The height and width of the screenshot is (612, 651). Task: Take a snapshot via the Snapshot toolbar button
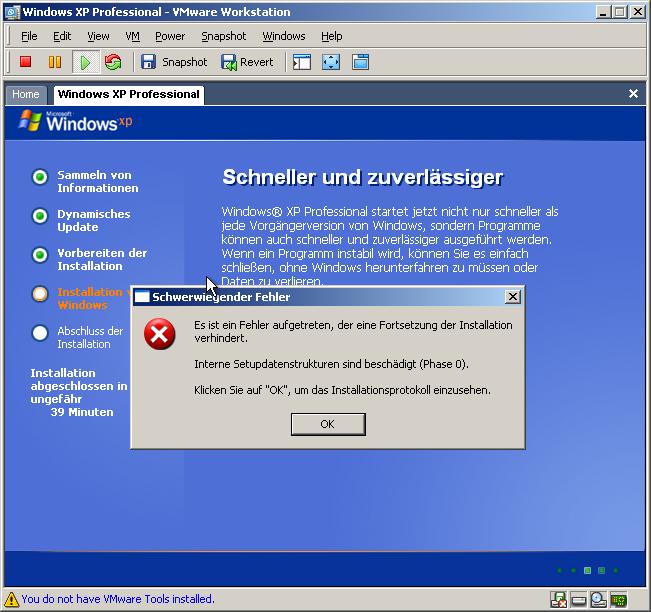(x=174, y=62)
